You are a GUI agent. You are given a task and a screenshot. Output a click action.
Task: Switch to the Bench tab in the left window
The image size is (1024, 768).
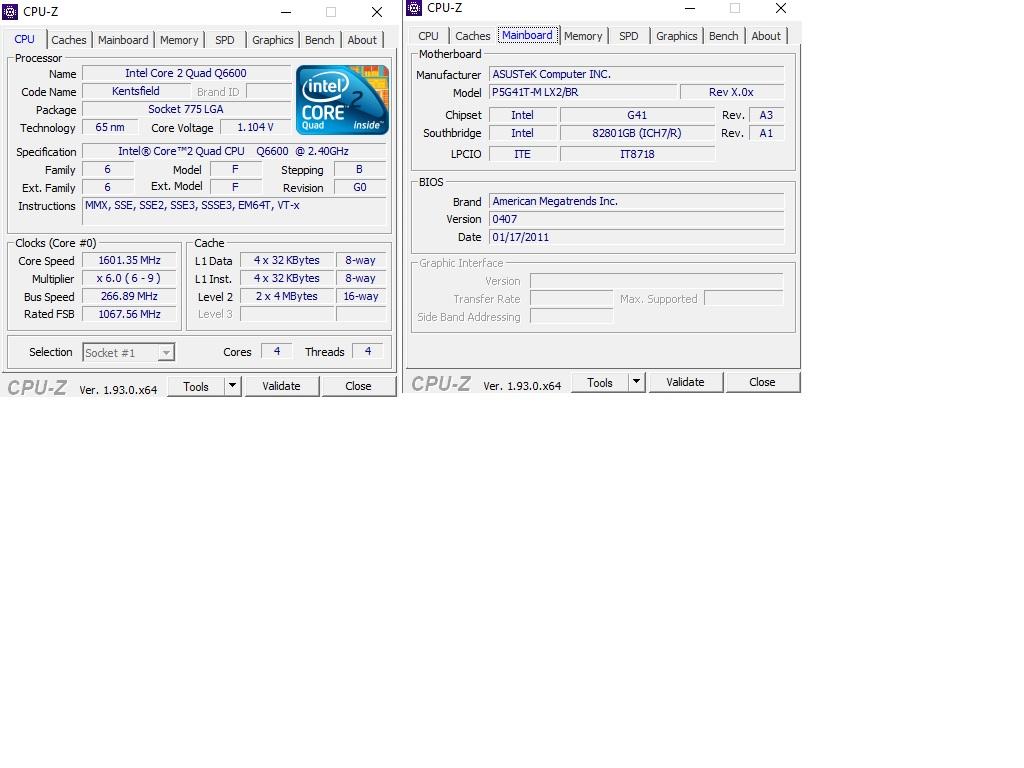319,40
